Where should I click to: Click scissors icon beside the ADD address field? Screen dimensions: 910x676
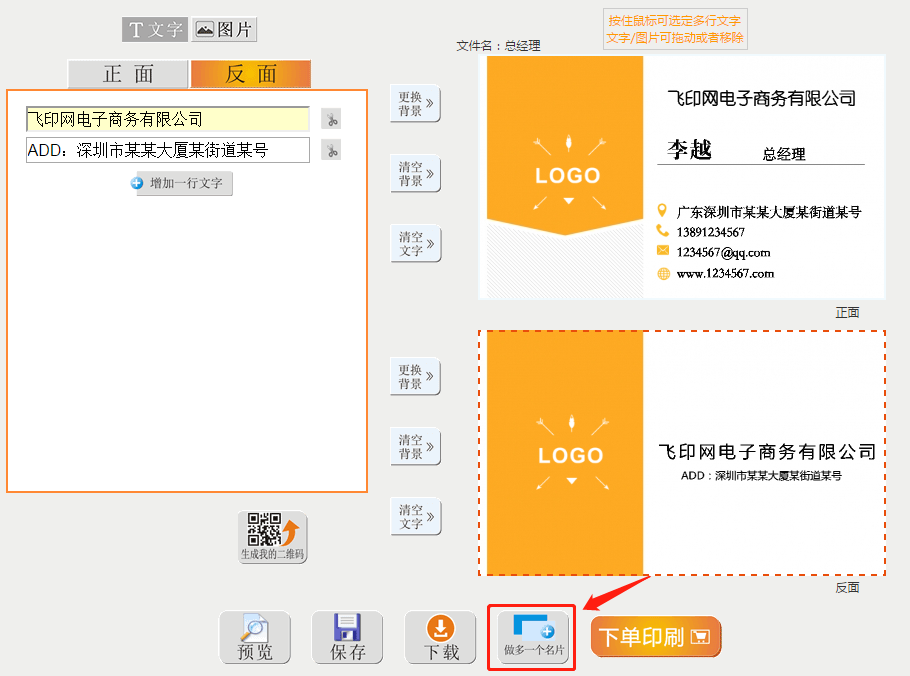click(331, 150)
